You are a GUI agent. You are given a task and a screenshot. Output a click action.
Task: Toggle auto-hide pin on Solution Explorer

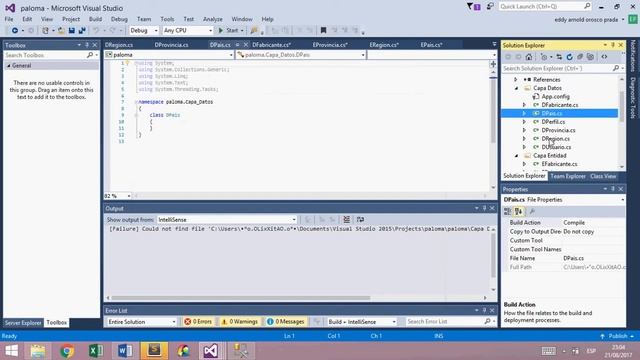click(x=613, y=45)
